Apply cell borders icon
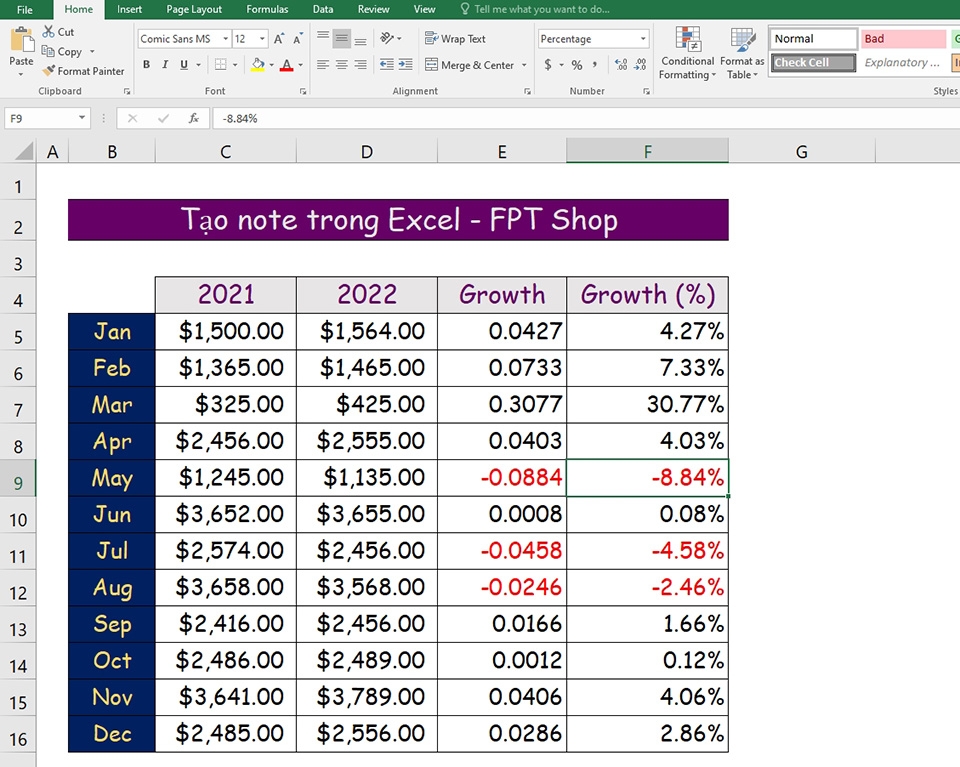The image size is (960, 767). [x=220, y=64]
